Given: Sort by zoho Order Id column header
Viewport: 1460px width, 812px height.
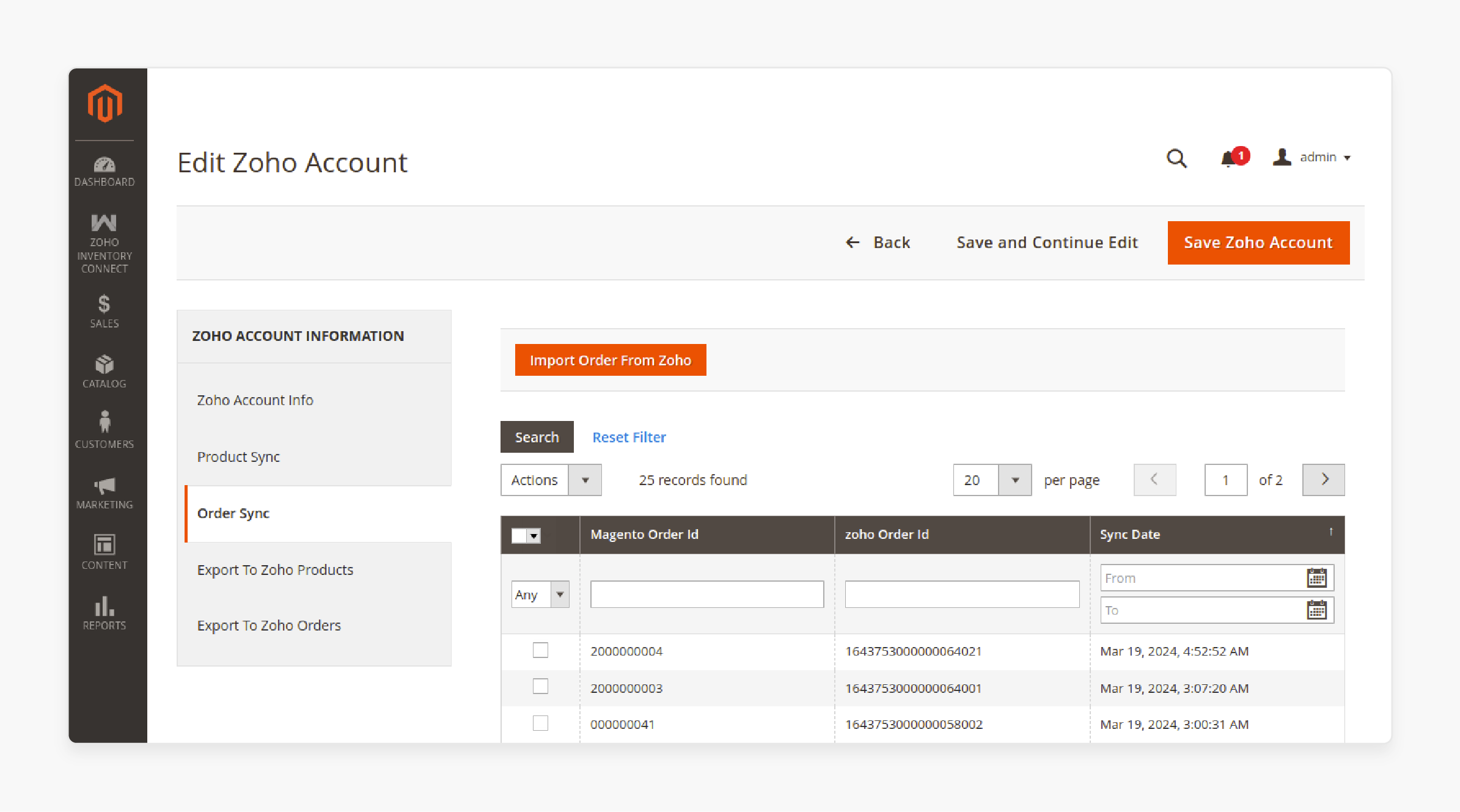Looking at the screenshot, I should pos(887,534).
